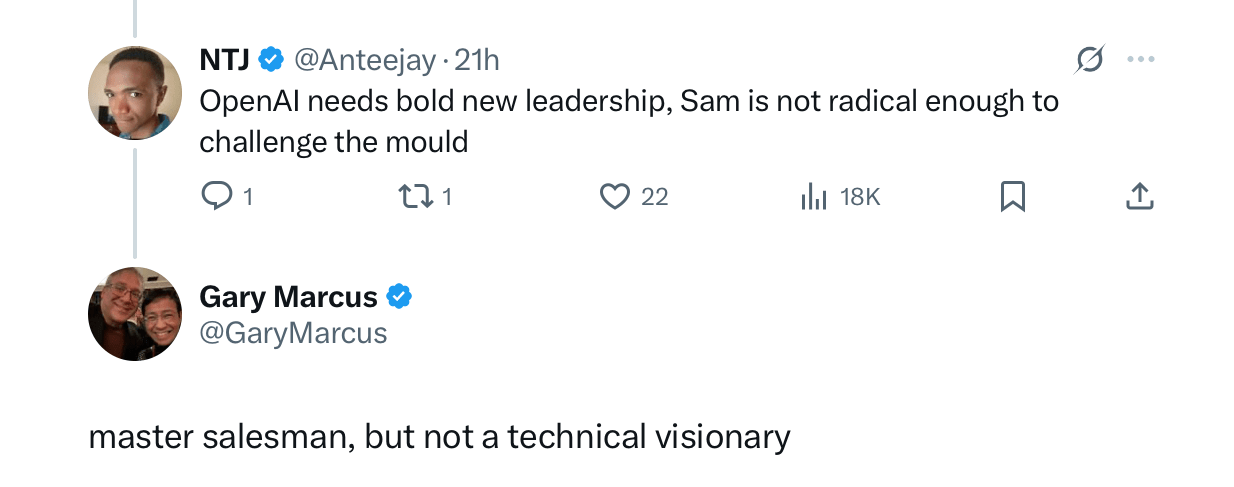Screen dimensions: 1234x487
Task: Click the Grok slashed-circle icon on NTJ's tweet
Action: point(1089,61)
